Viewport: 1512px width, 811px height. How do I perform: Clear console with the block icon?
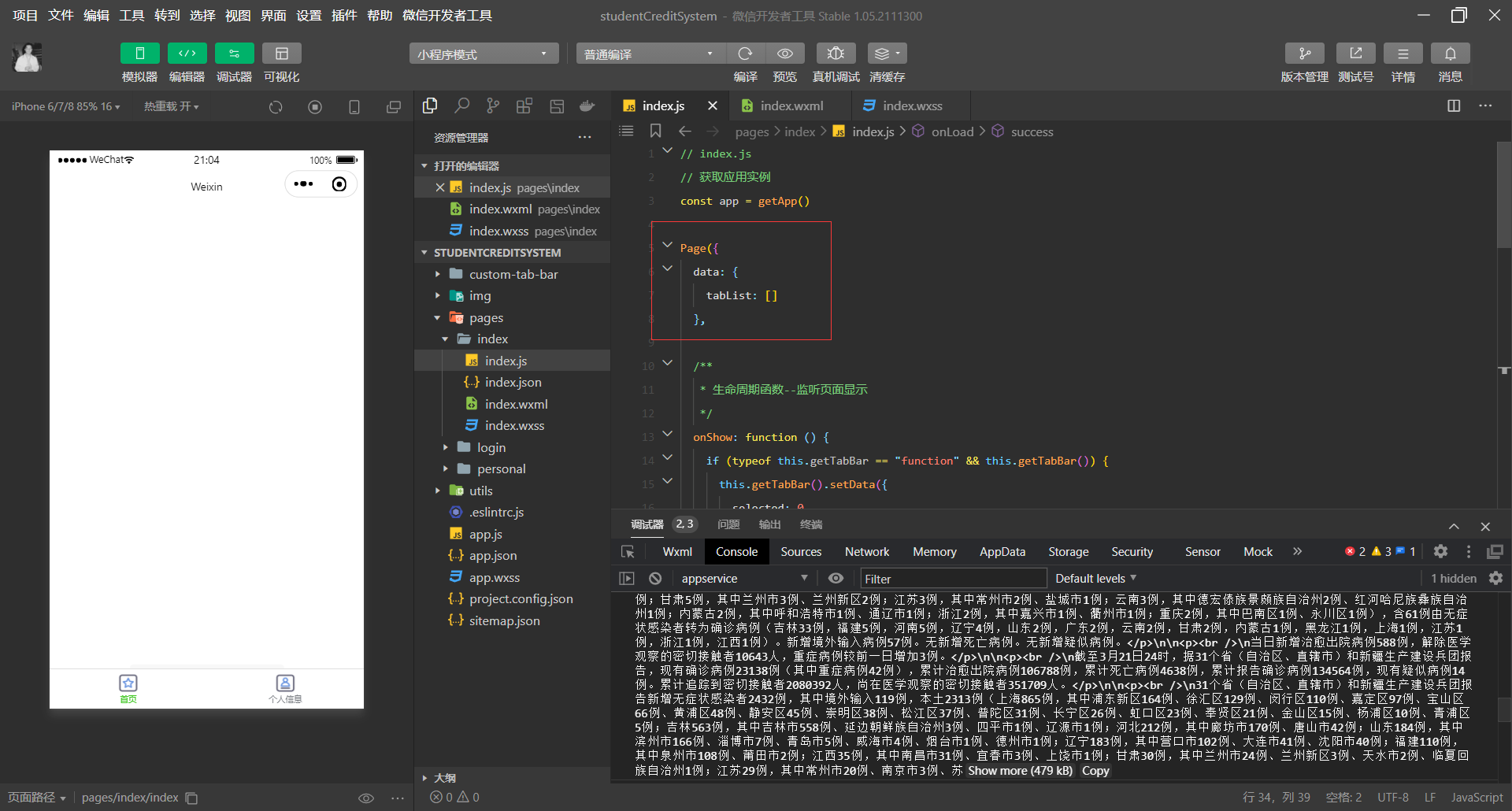[x=655, y=578]
